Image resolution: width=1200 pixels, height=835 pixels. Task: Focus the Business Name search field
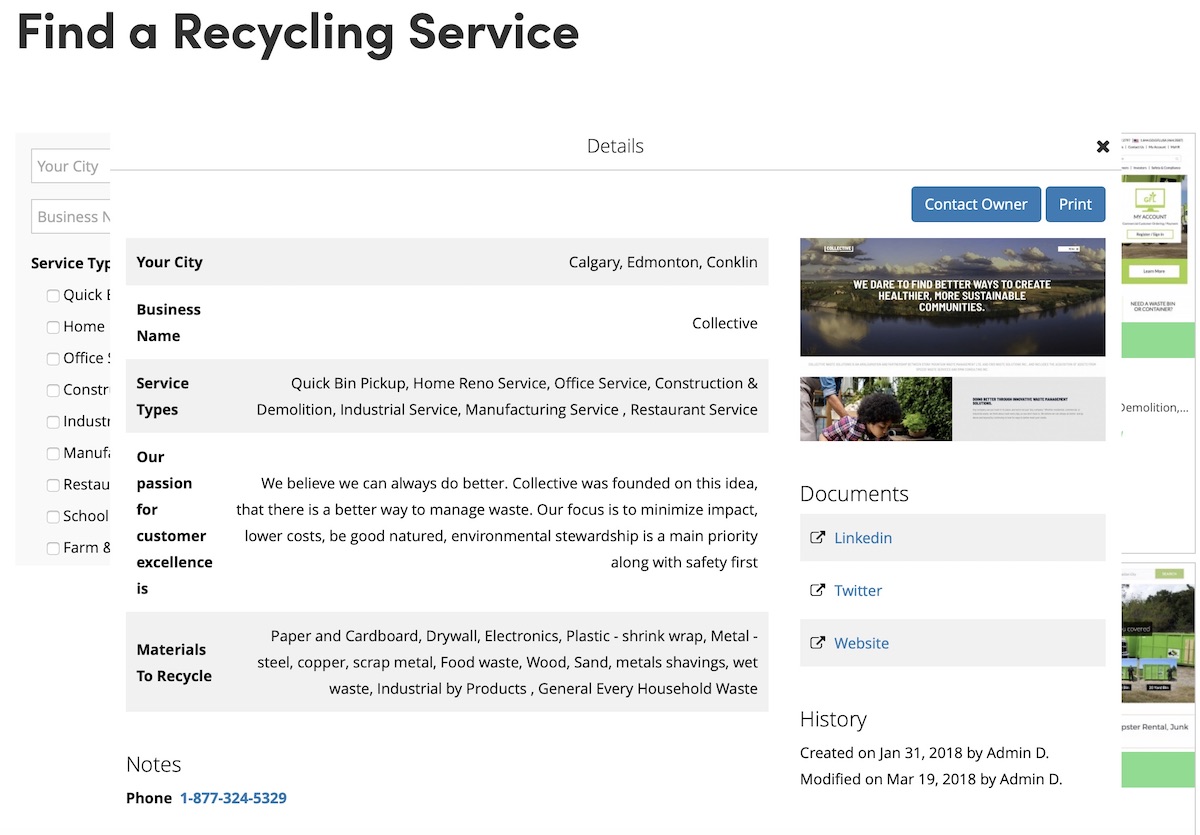tap(71, 217)
